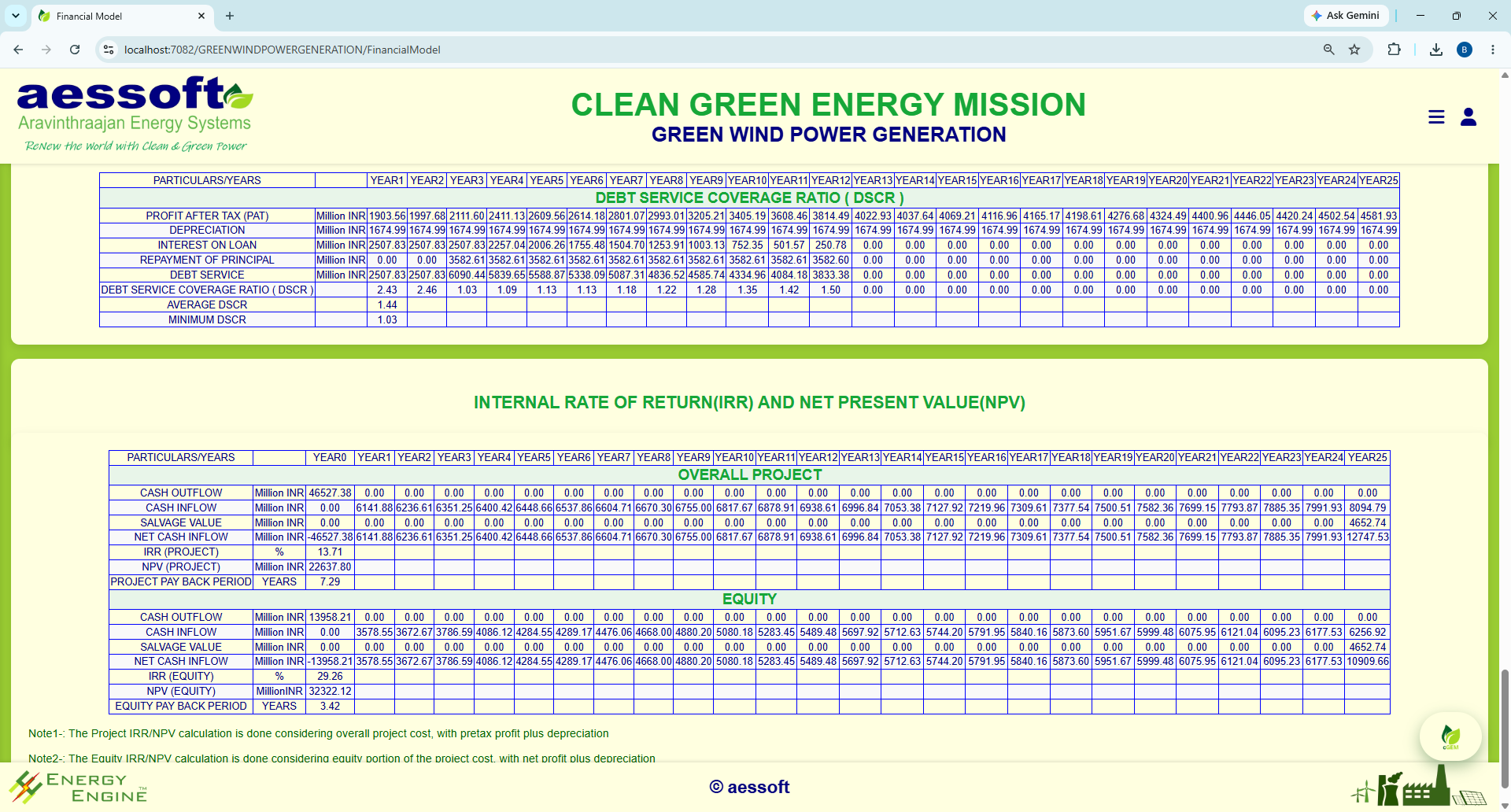Click the DSCR table DEPRECIATION row label
The height and width of the screenshot is (812, 1511).
coord(207,230)
